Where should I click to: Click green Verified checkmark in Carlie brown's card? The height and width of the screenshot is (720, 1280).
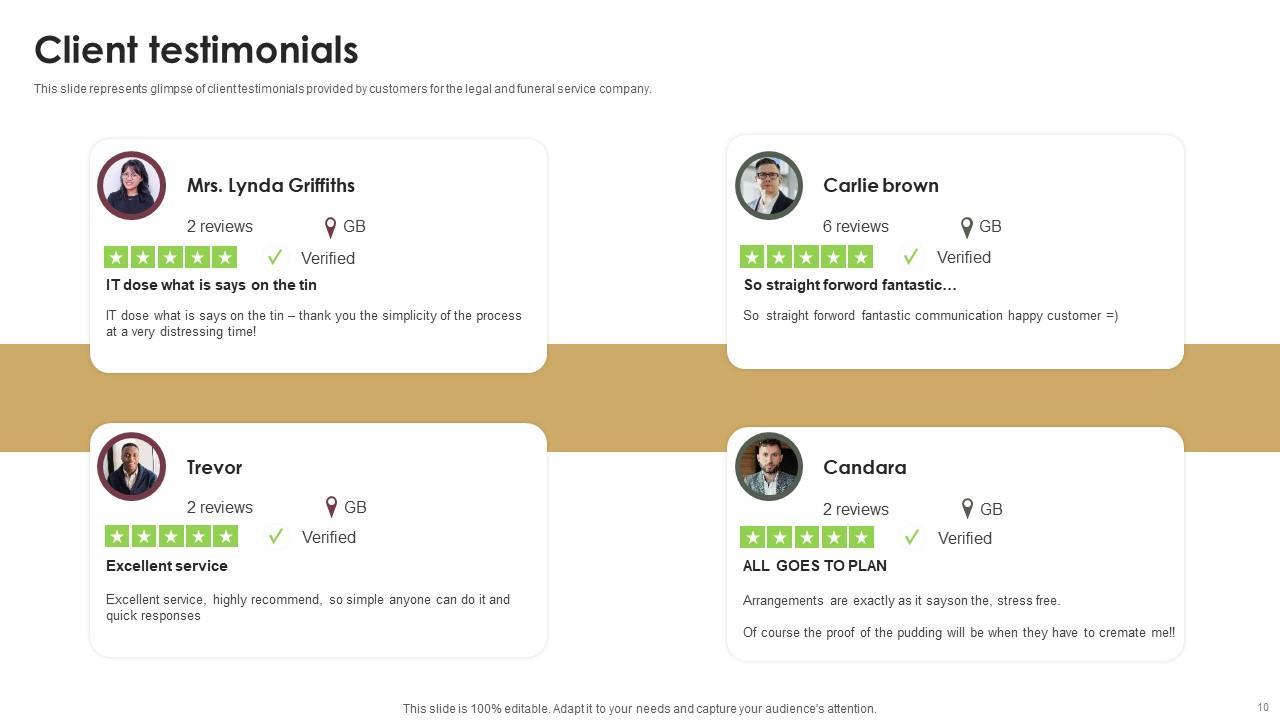pyautogui.click(x=911, y=257)
